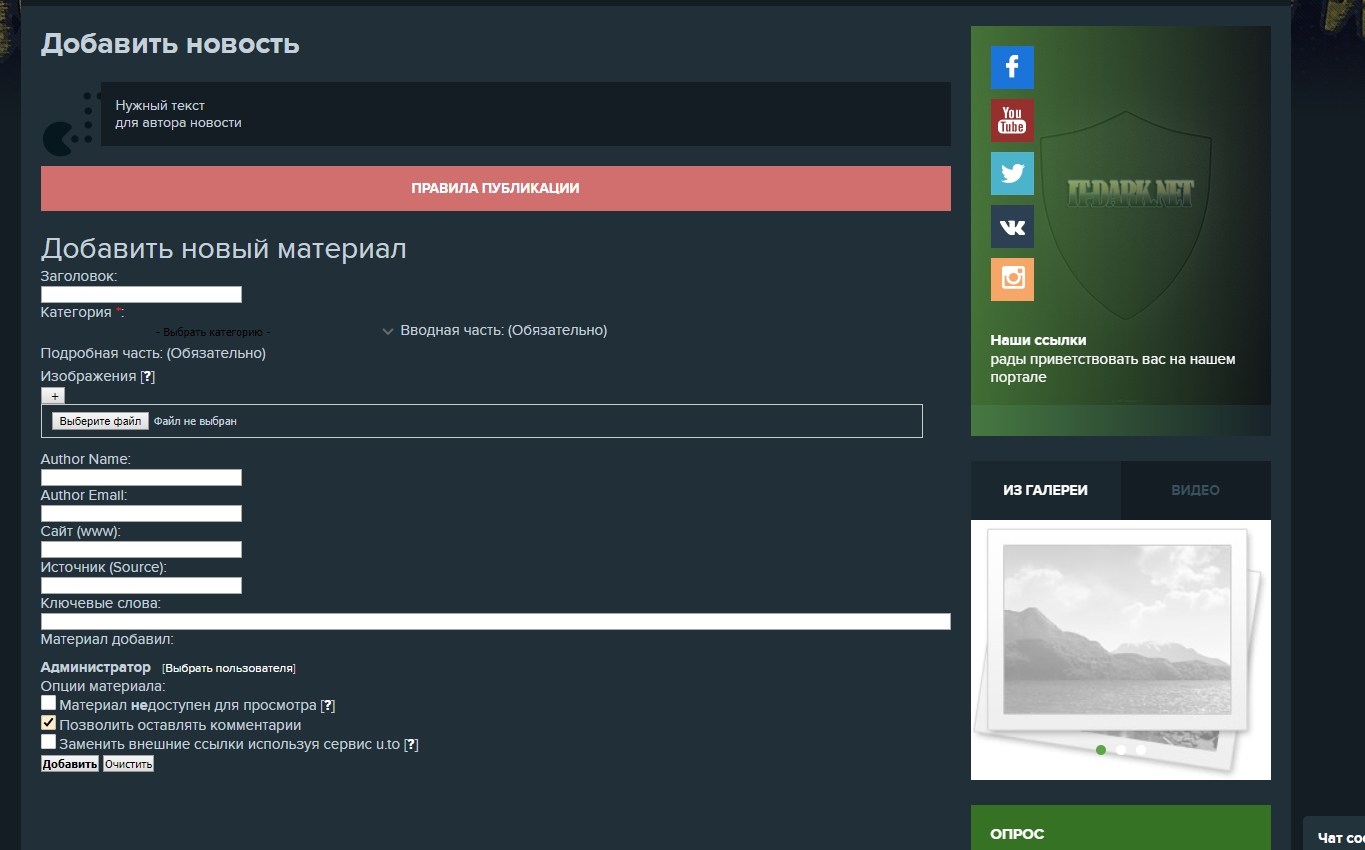This screenshot has height=850, width=1365.
Task: Open the VK social icon
Action: point(1012,227)
